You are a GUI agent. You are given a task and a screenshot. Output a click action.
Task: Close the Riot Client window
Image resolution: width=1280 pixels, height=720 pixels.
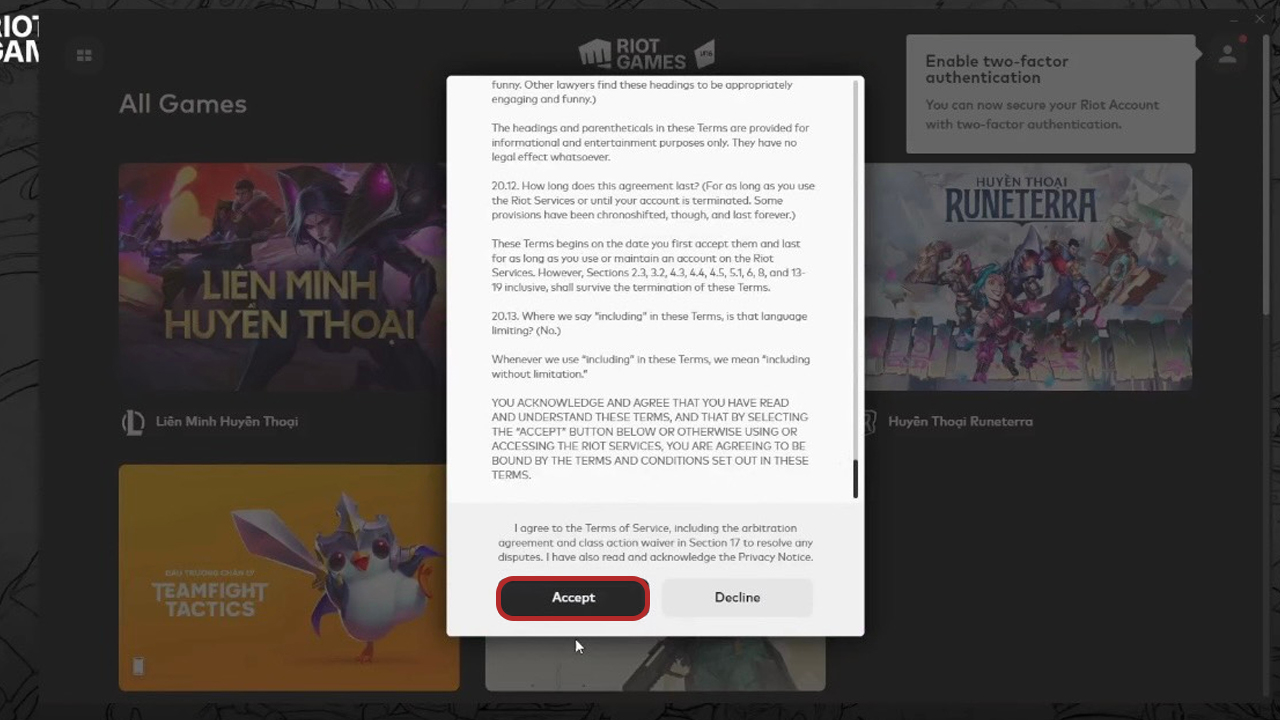(x=1260, y=19)
